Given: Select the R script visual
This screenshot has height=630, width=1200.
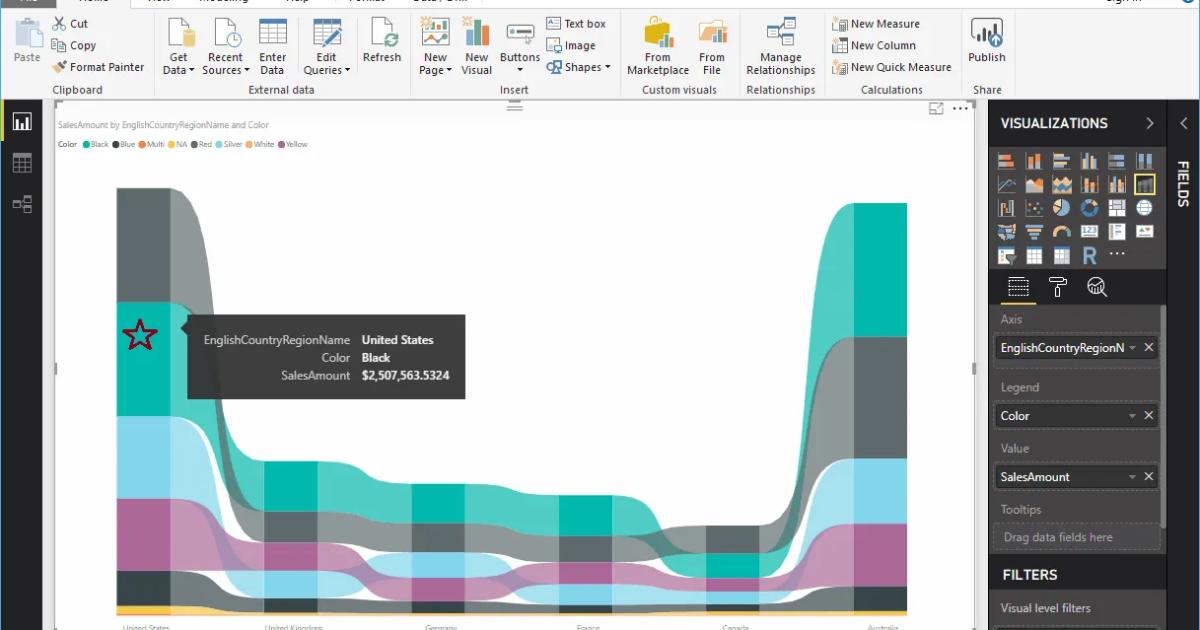Looking at the screenshot, I should tap(1089, 256).
